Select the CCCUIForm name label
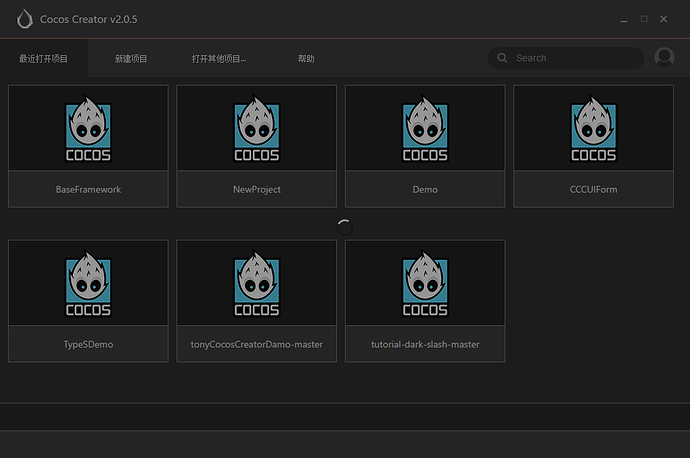Screen dimensions: 690x458 [594, 190]
